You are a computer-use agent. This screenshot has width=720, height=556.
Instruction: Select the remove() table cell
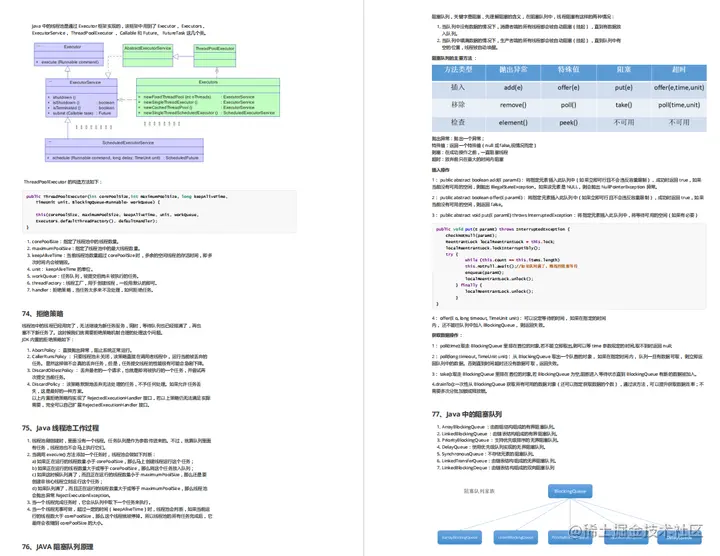(x=513, y=105)
